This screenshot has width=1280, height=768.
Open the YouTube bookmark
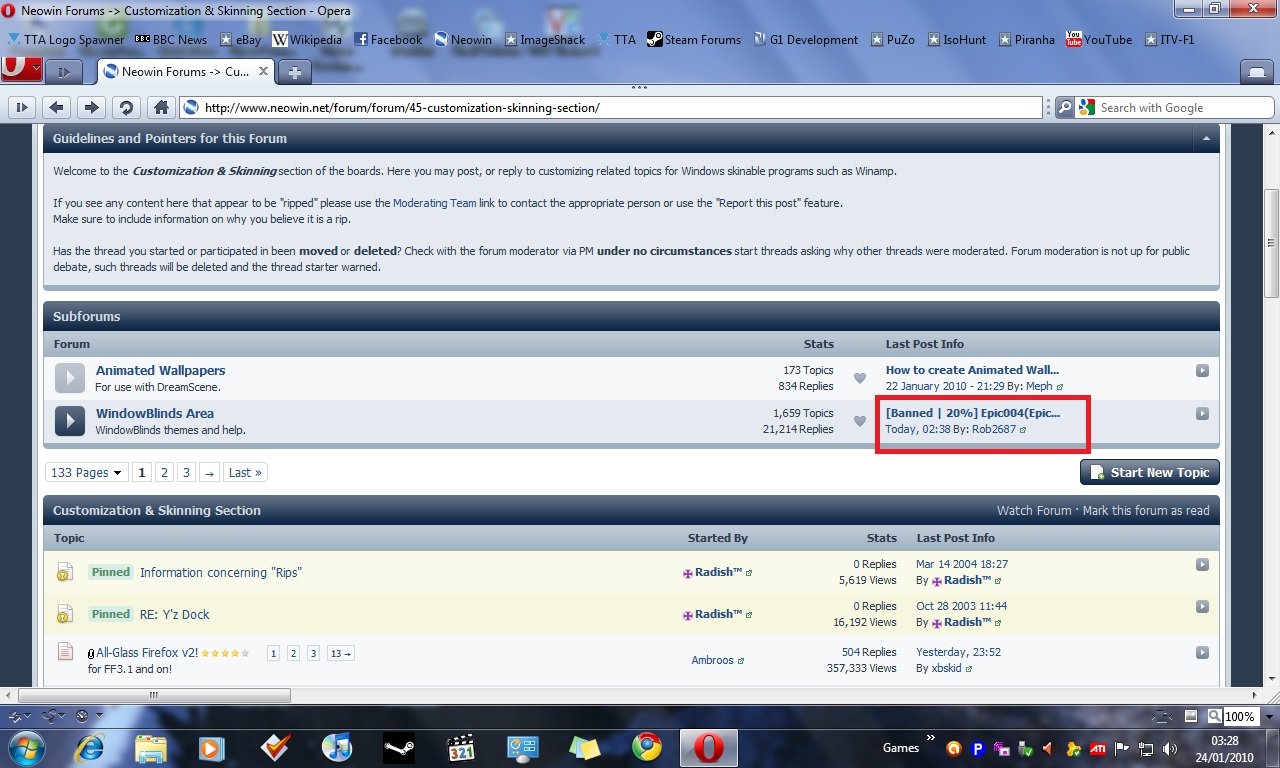pyautogui.click(x=1099, y=40)
